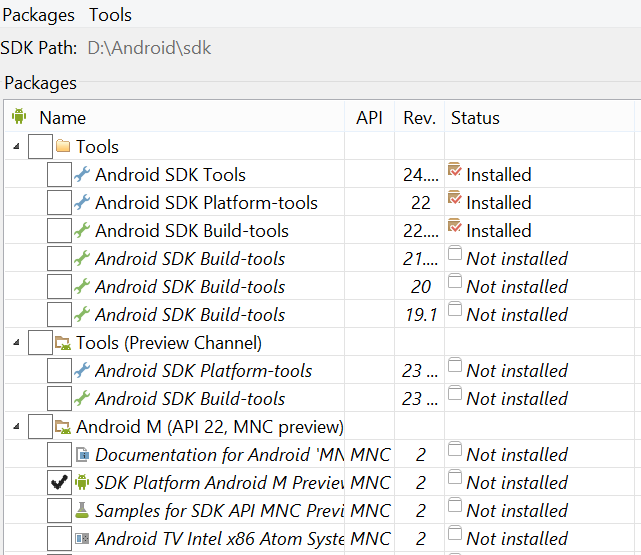Click green wrench icon of Build-tools rev 21

click(82, 258)
